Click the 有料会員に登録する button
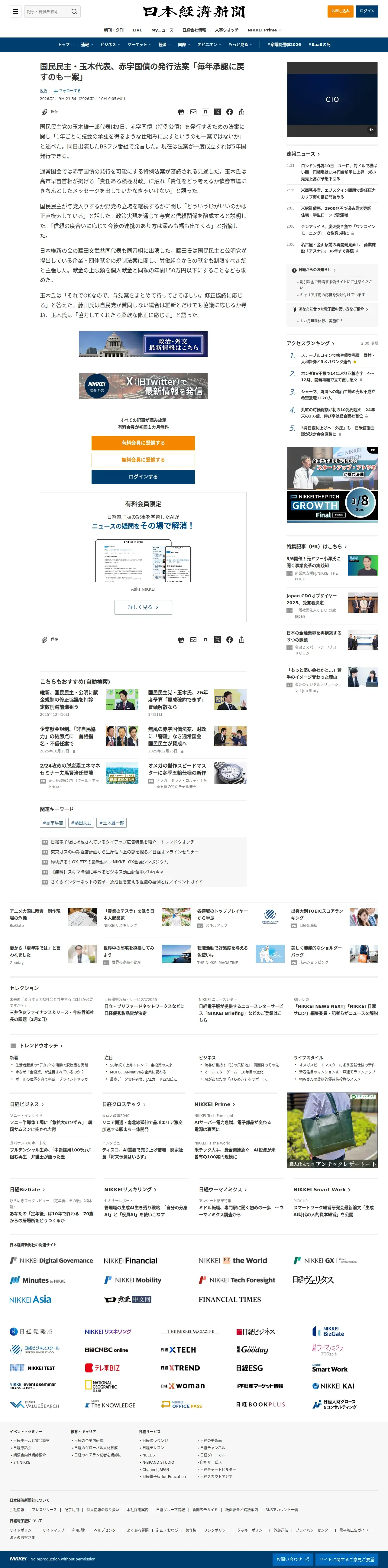The width and height of the screenshot is (388, 1568). pos(143,443)
